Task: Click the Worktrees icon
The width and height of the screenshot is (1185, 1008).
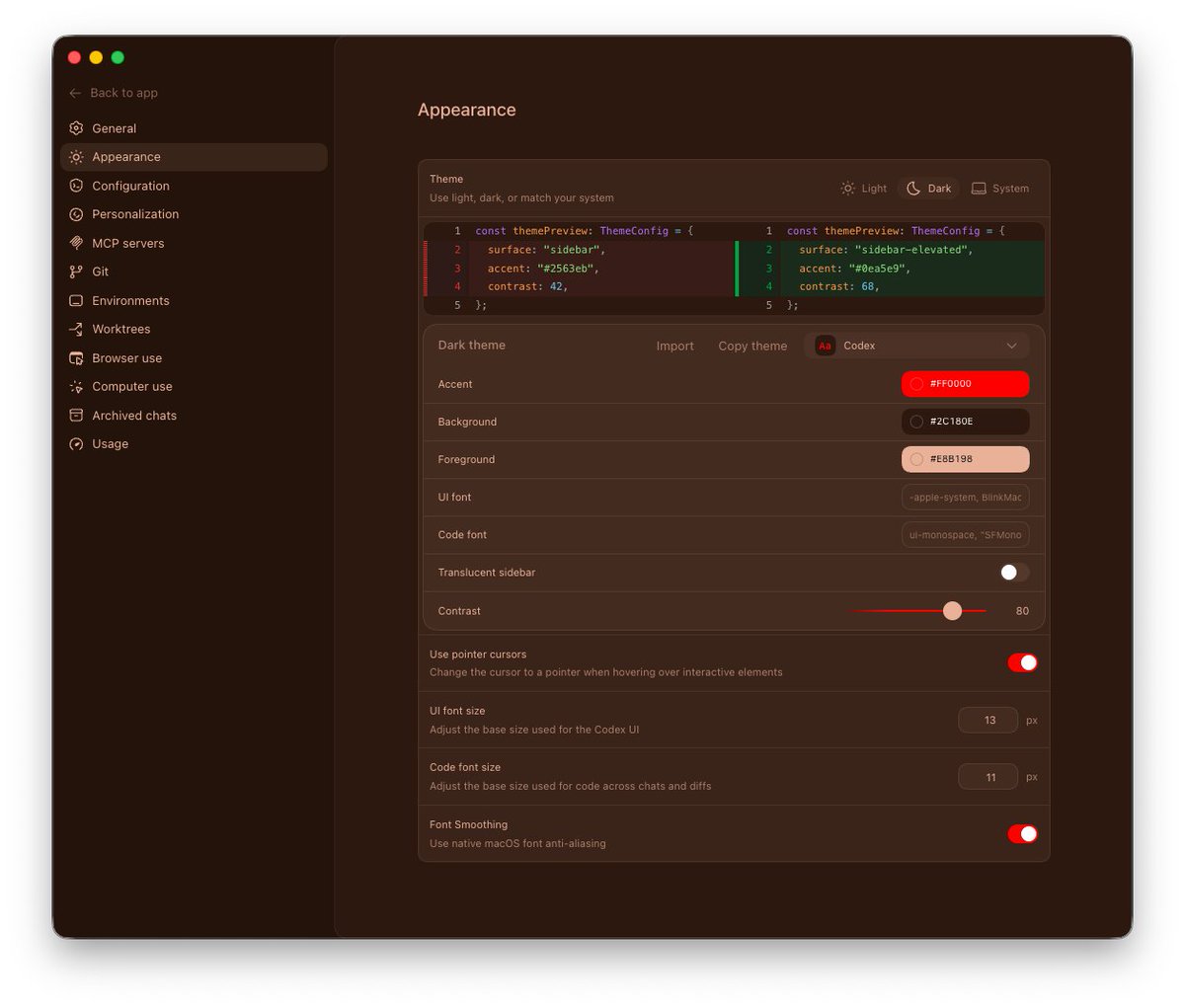Action: [x=76, y=330]
